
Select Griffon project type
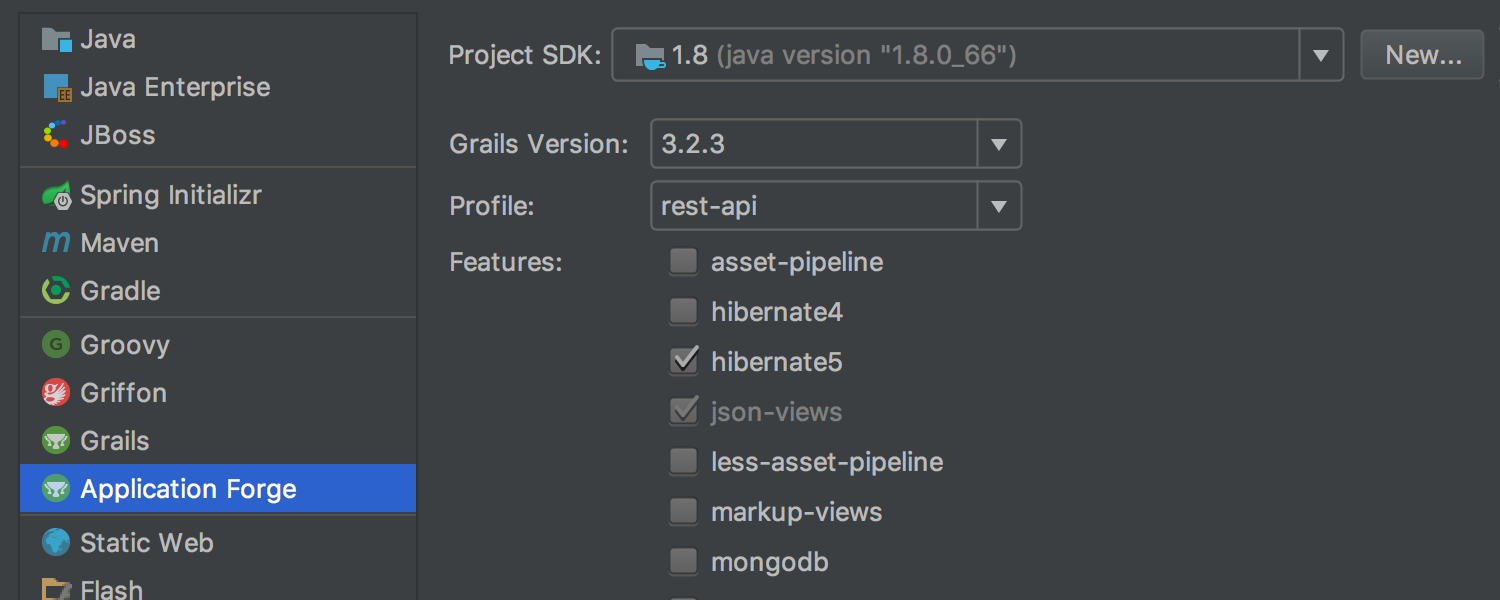point(218,393)
